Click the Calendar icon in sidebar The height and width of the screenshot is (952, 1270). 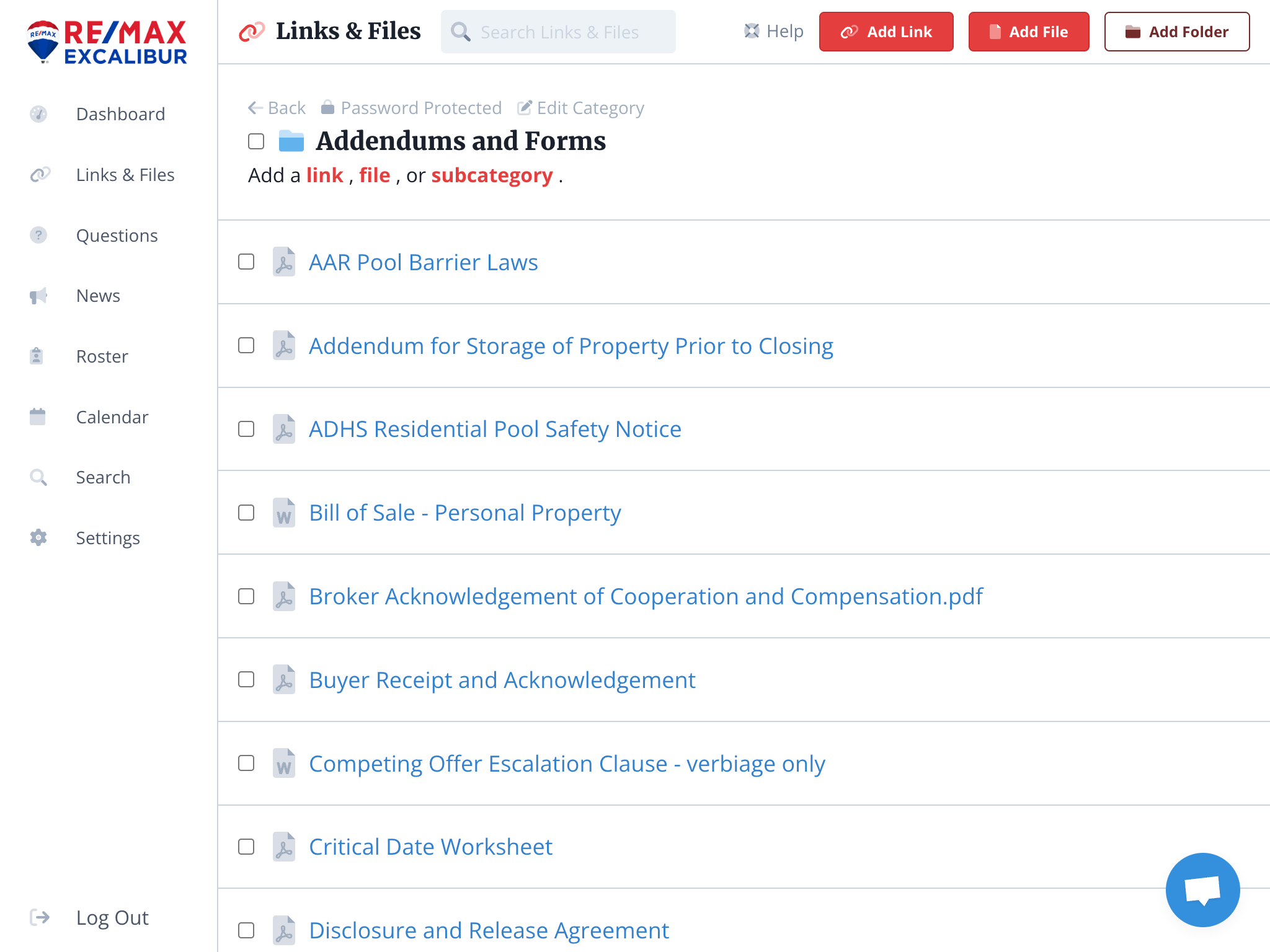[x=38, y=416]
